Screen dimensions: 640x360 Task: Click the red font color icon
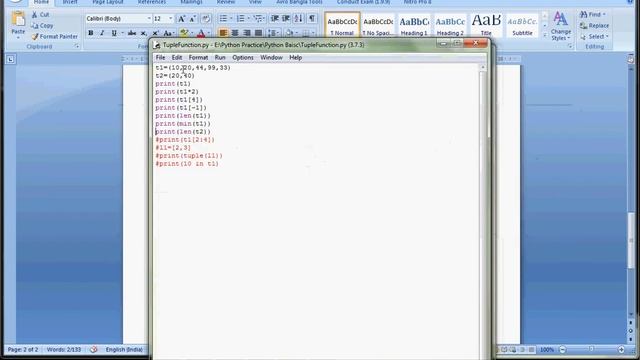(201, 33)
